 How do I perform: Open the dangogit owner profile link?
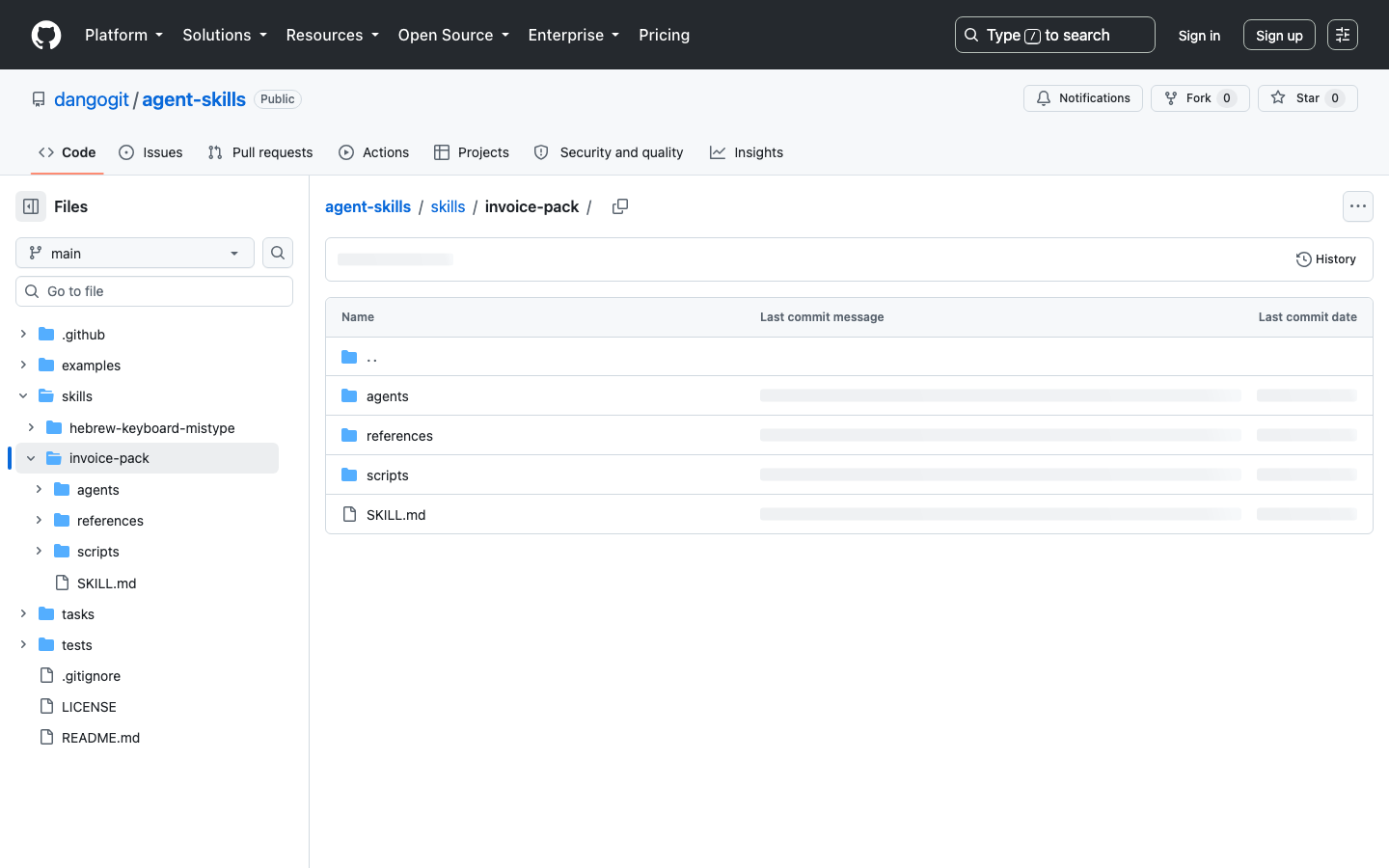point(92,99)
